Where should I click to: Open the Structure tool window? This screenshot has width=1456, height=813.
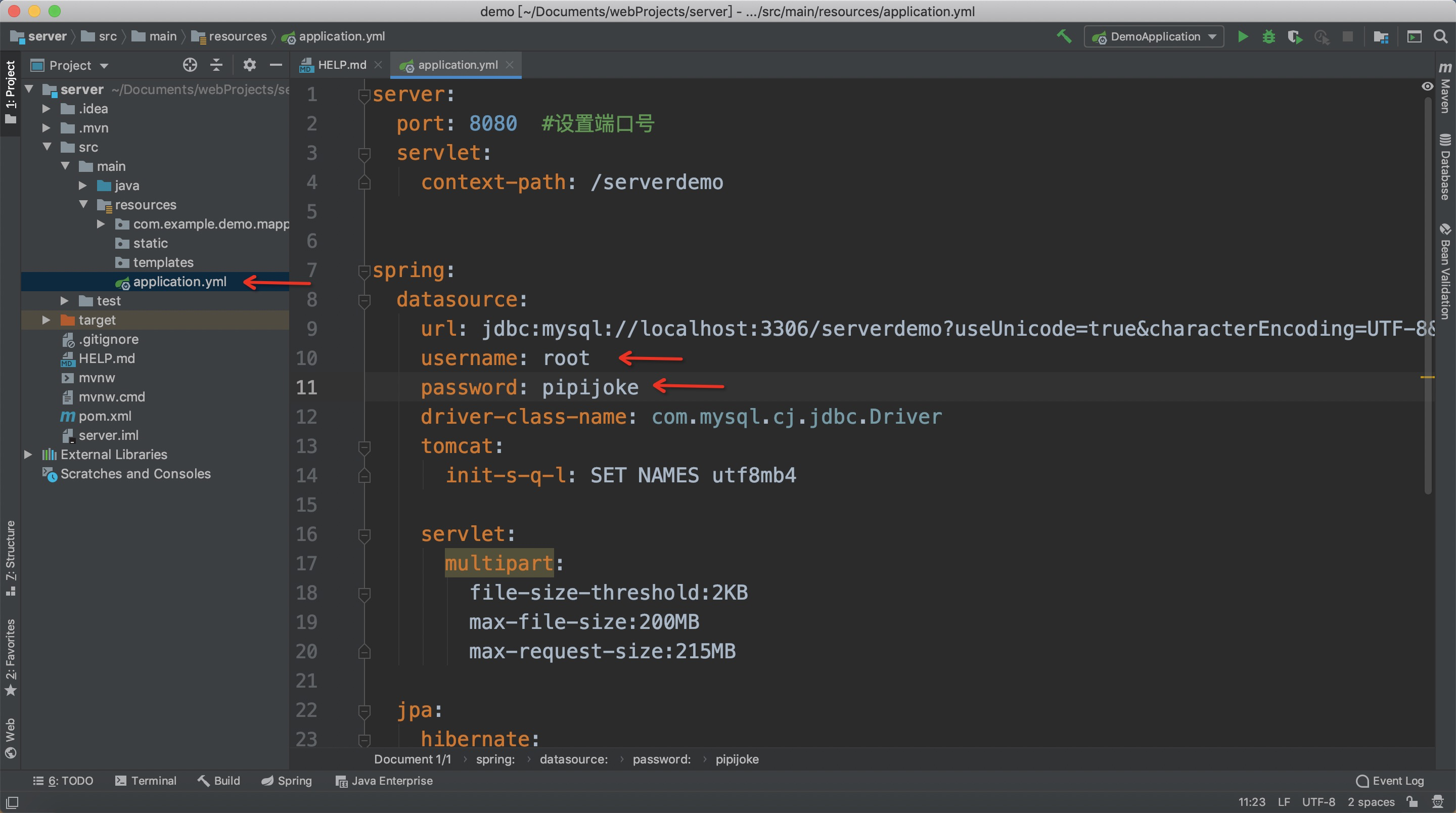pos(10,558)
